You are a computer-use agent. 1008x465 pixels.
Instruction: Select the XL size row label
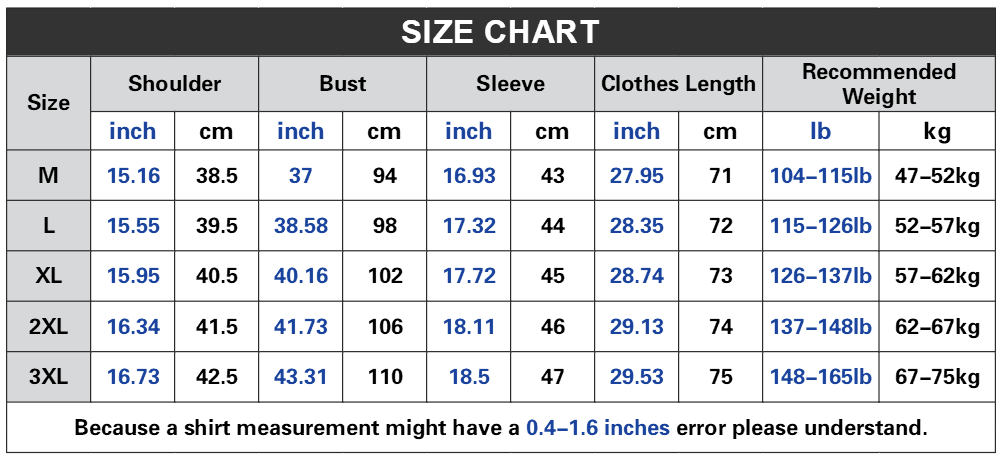(49, 276)
